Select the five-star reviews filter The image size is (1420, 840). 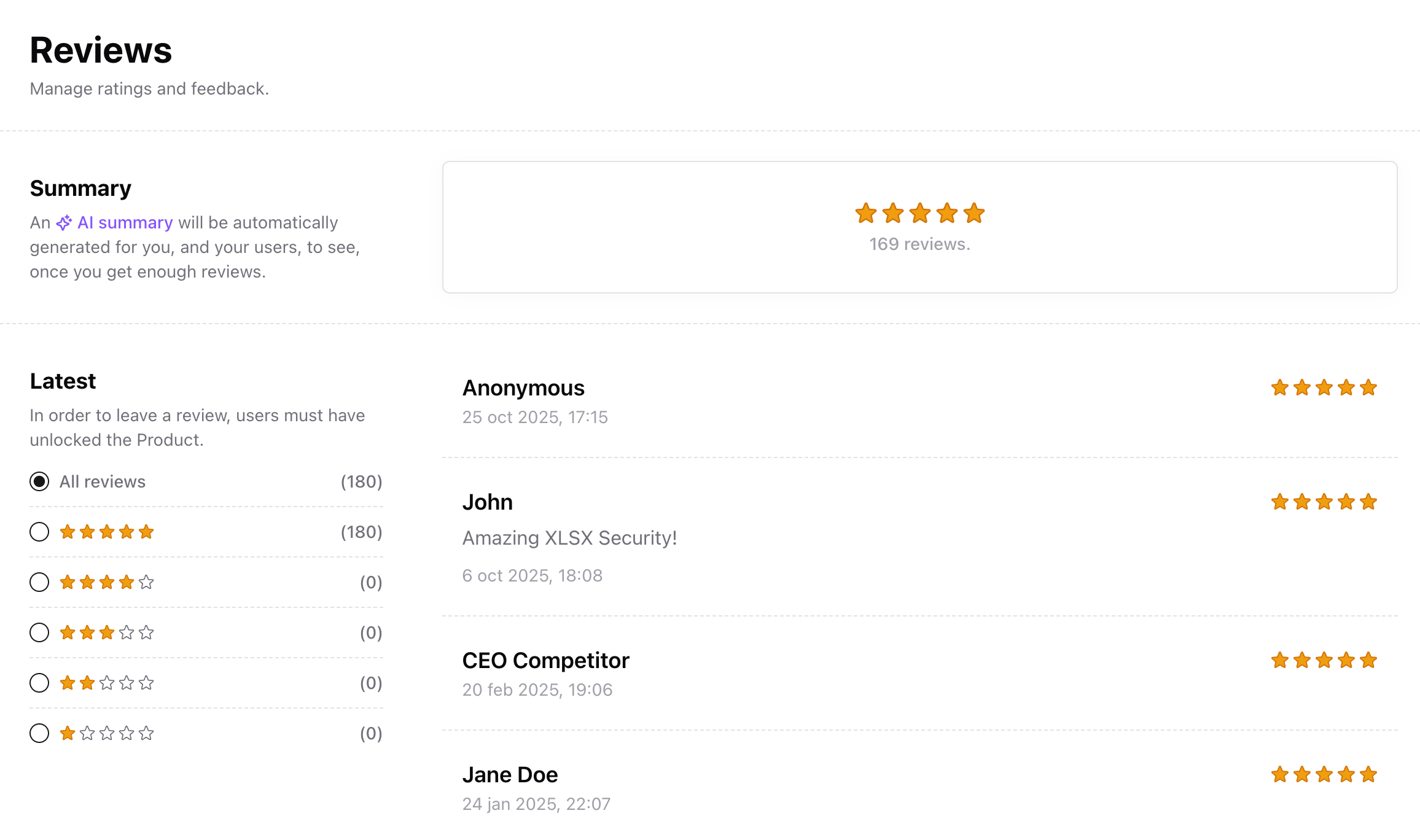pyautogui.click(x=39, y=532)
